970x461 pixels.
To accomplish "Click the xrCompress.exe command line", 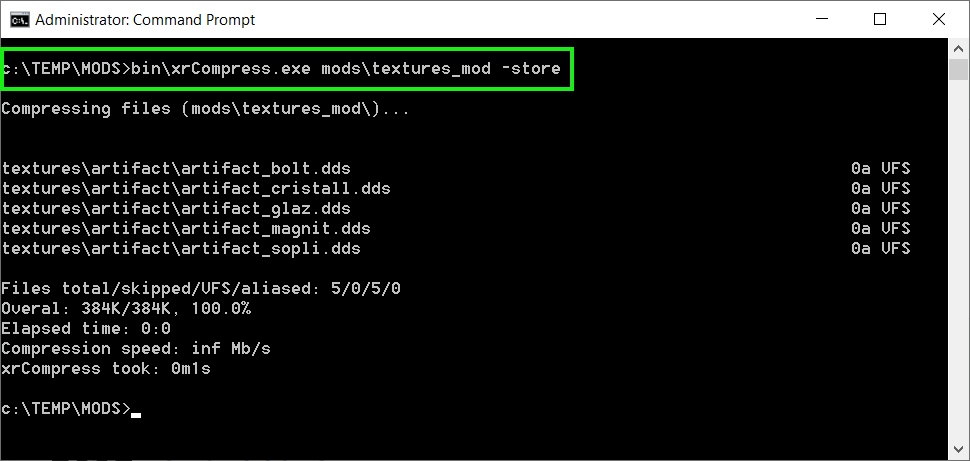I will click(x=288, y=69).
